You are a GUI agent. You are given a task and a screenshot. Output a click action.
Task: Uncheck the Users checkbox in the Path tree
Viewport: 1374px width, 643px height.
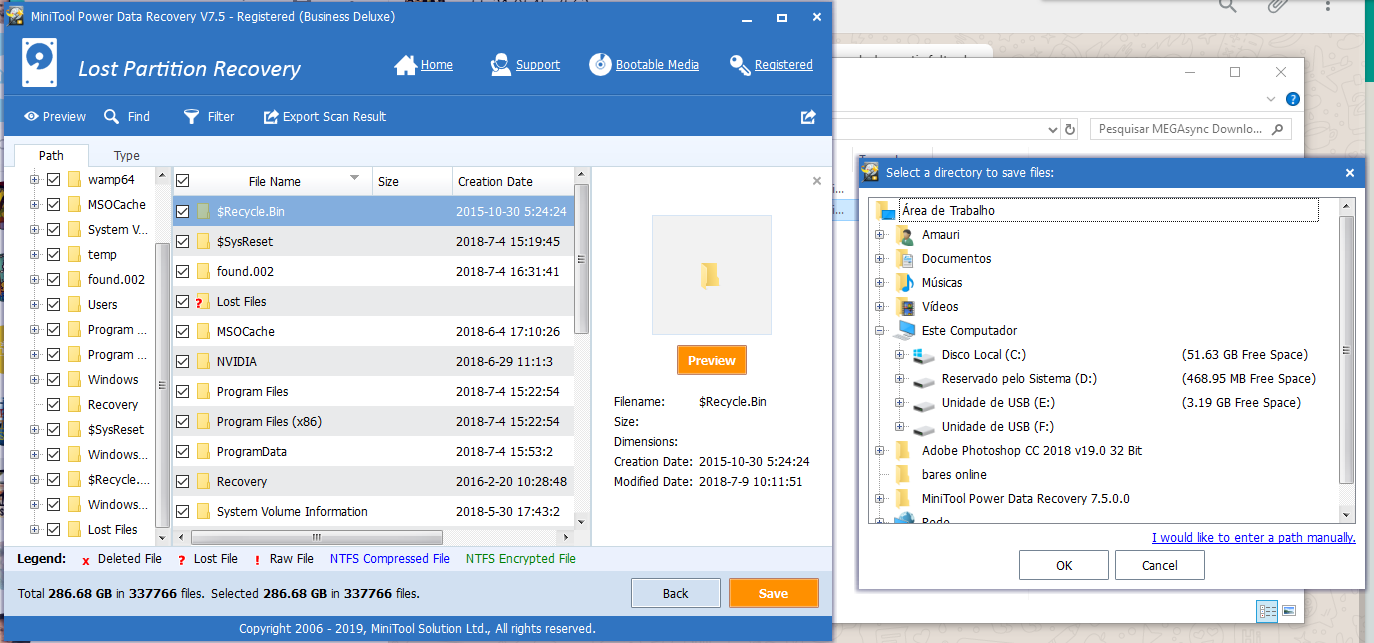[54, 305]
